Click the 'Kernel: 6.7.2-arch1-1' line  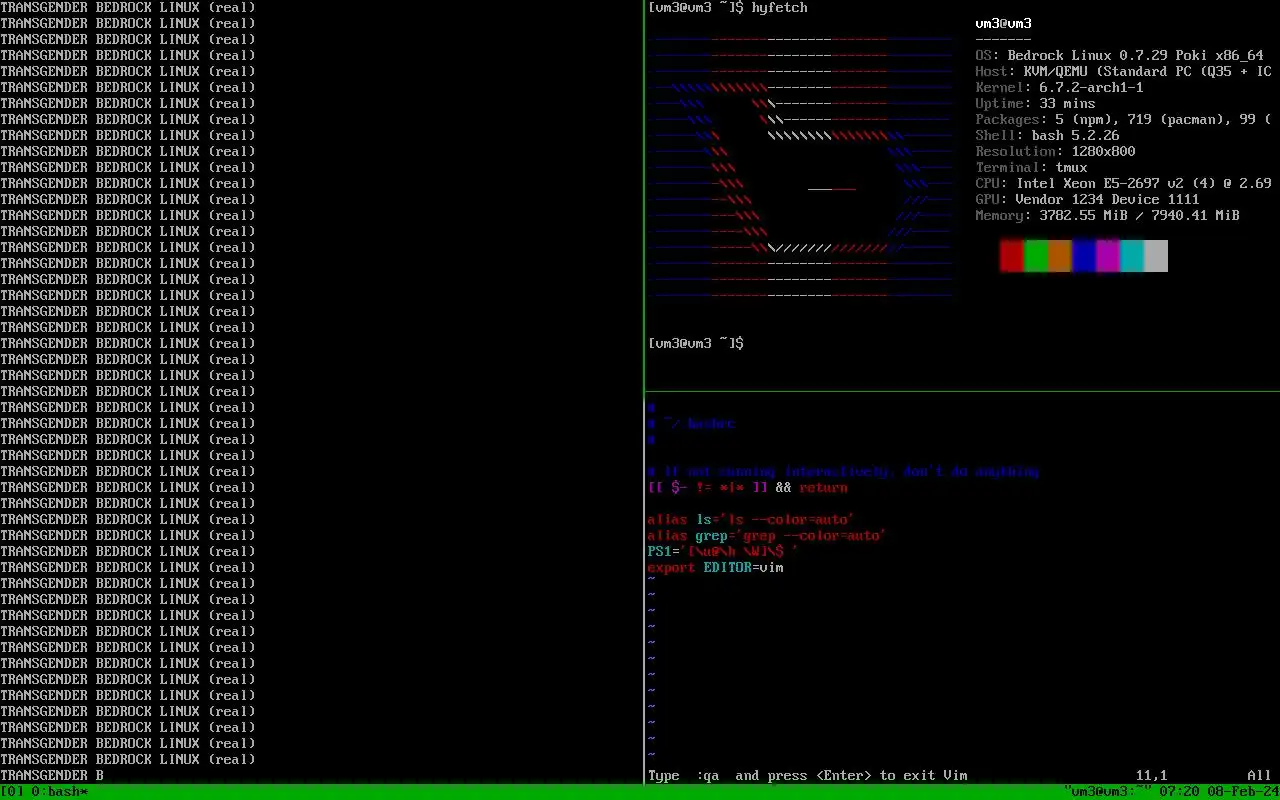point(1060,88)
